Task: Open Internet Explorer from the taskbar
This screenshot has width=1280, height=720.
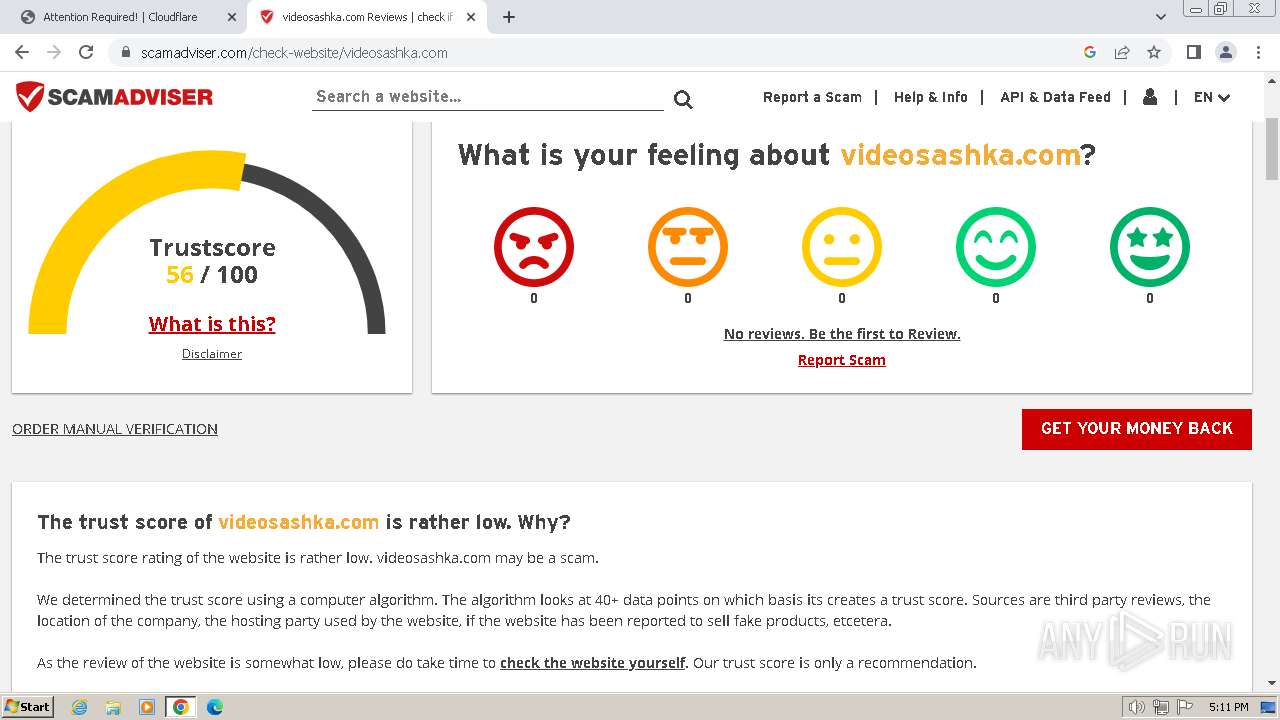Action: (80, 707)
